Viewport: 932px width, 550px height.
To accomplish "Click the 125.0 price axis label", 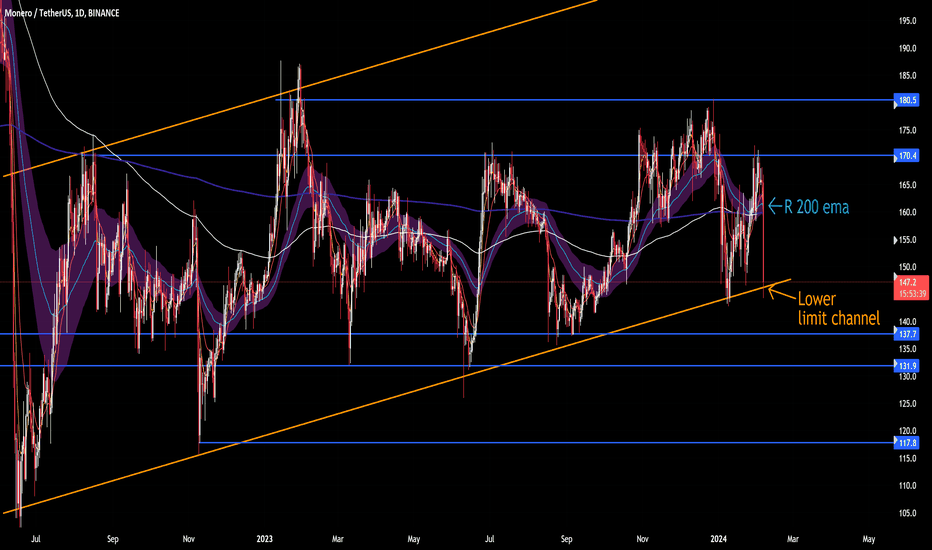I will click(x=907, y=404).
